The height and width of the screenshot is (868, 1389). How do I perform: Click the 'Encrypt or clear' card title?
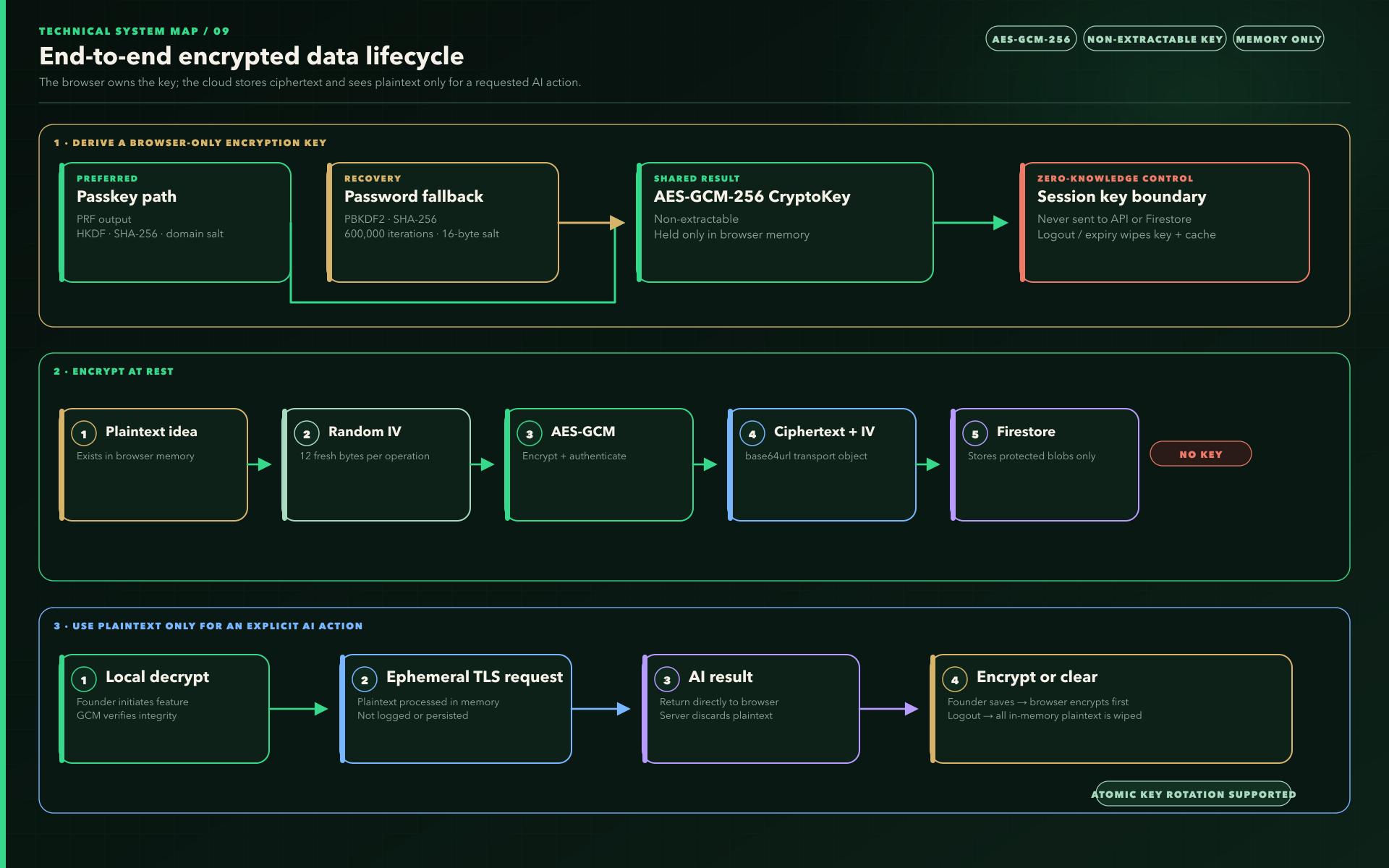pyautogui.click(x=1037, y=677)
